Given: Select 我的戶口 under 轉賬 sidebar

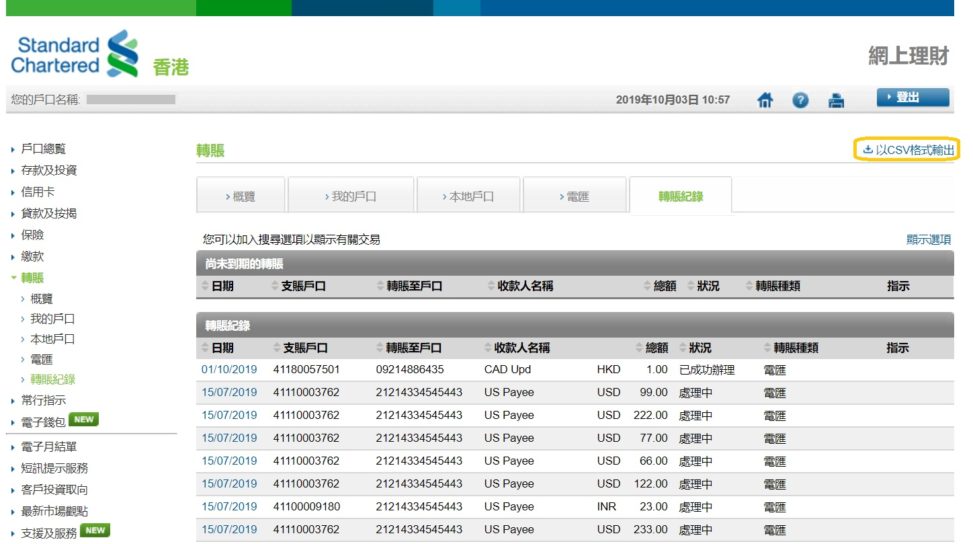Looking at the screenshot, I should [x=53, y=319].
